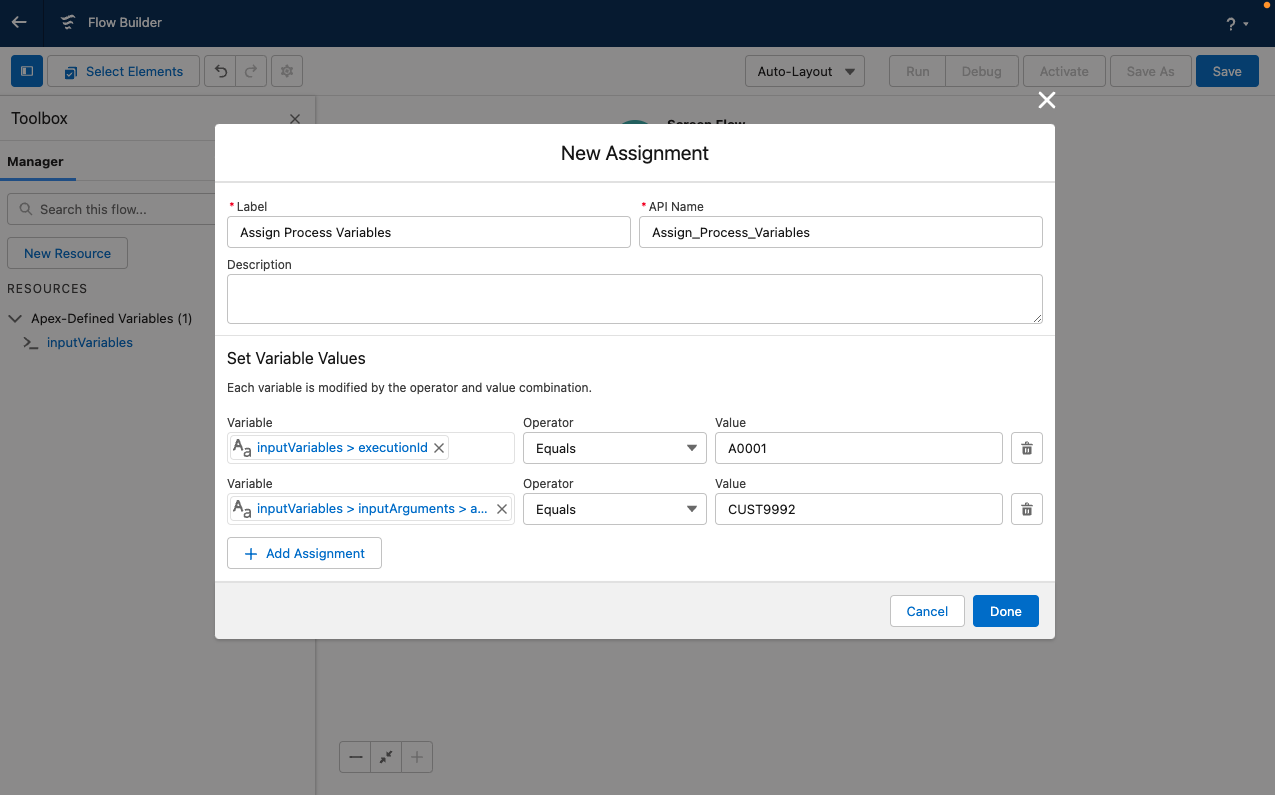
Task: Delete the A0001 assignment row
Action: 1027,448
